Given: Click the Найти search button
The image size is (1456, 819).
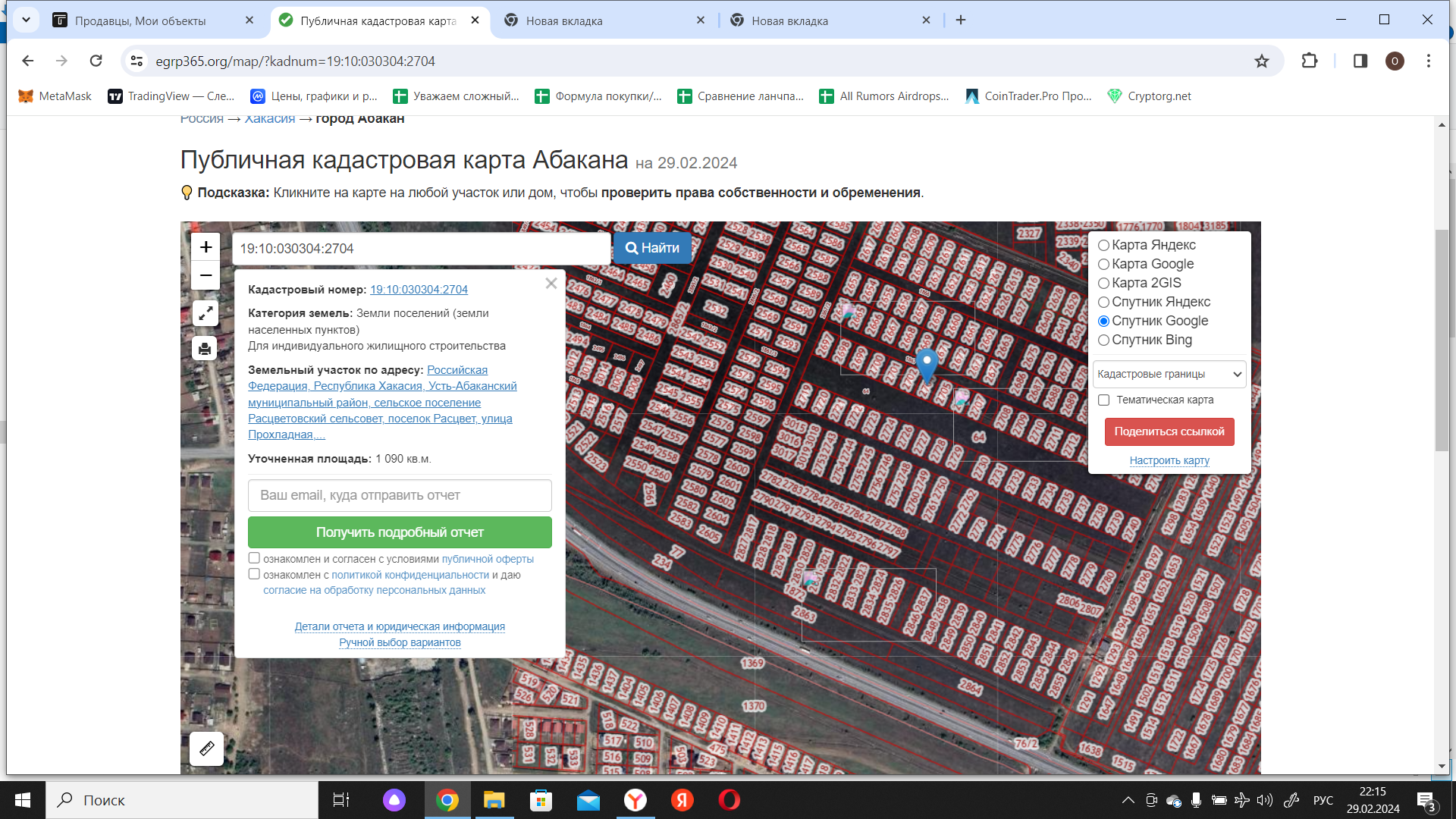Looking at the screenshot, I should (652, 248).
